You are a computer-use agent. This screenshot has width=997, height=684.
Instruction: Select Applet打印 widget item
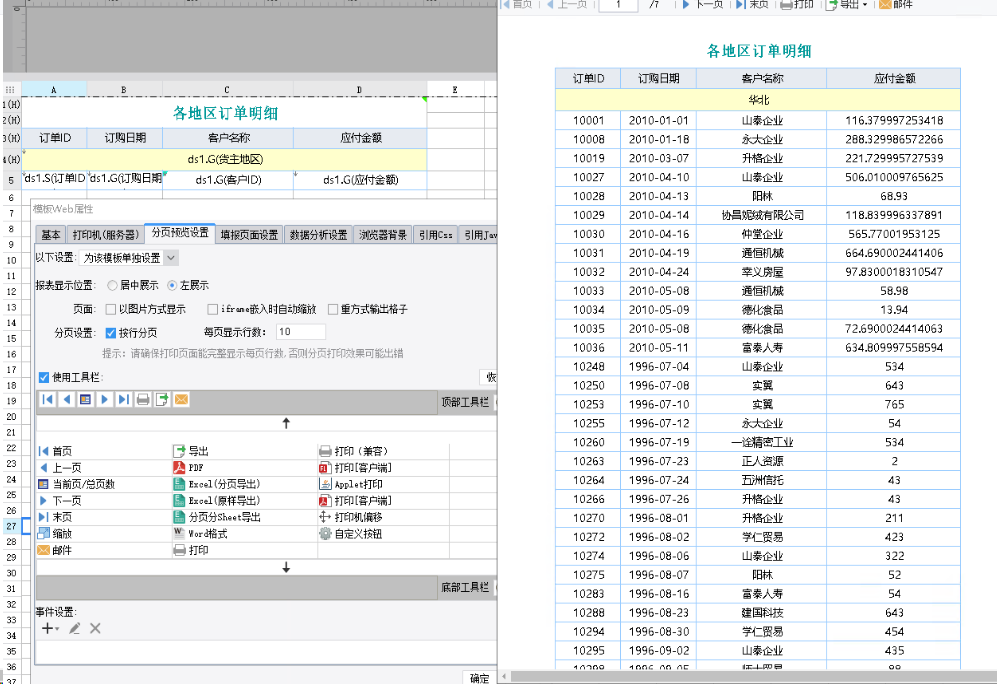click(x=351, y=484)
